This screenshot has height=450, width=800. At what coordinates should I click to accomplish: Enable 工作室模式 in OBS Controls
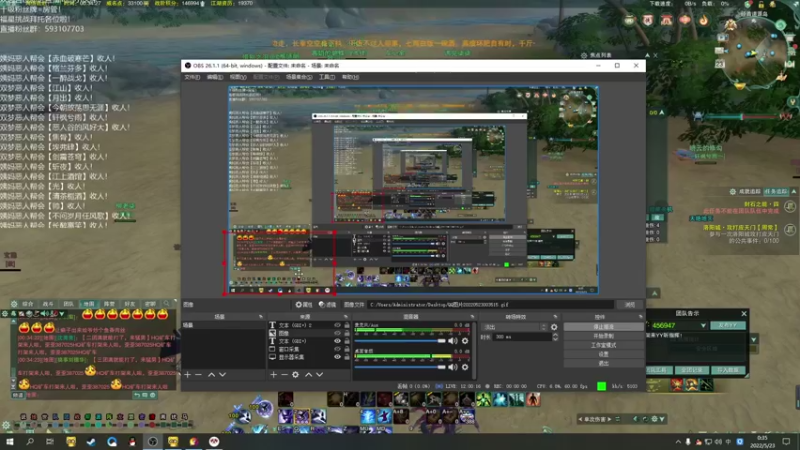[604, 345]
